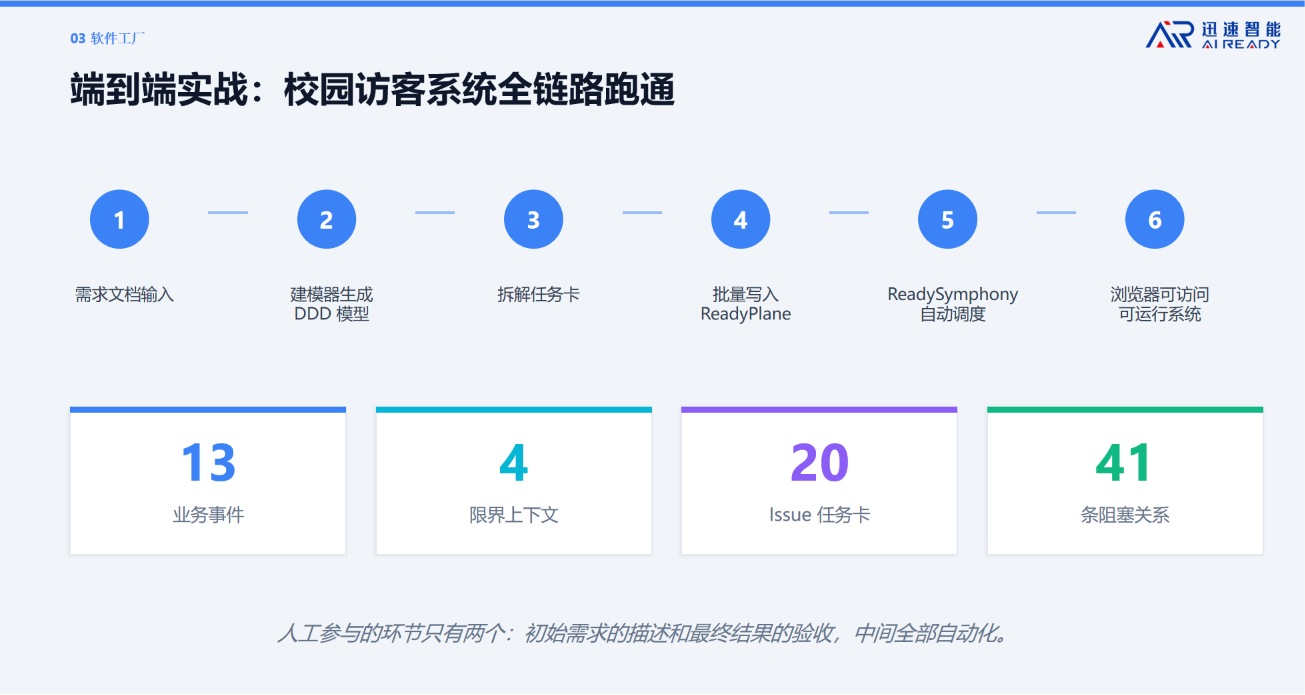The height and width of the screenshot is (695, 1305).
Task: Click the '条阻塞关系' card label
Action: pos(1124,515)
